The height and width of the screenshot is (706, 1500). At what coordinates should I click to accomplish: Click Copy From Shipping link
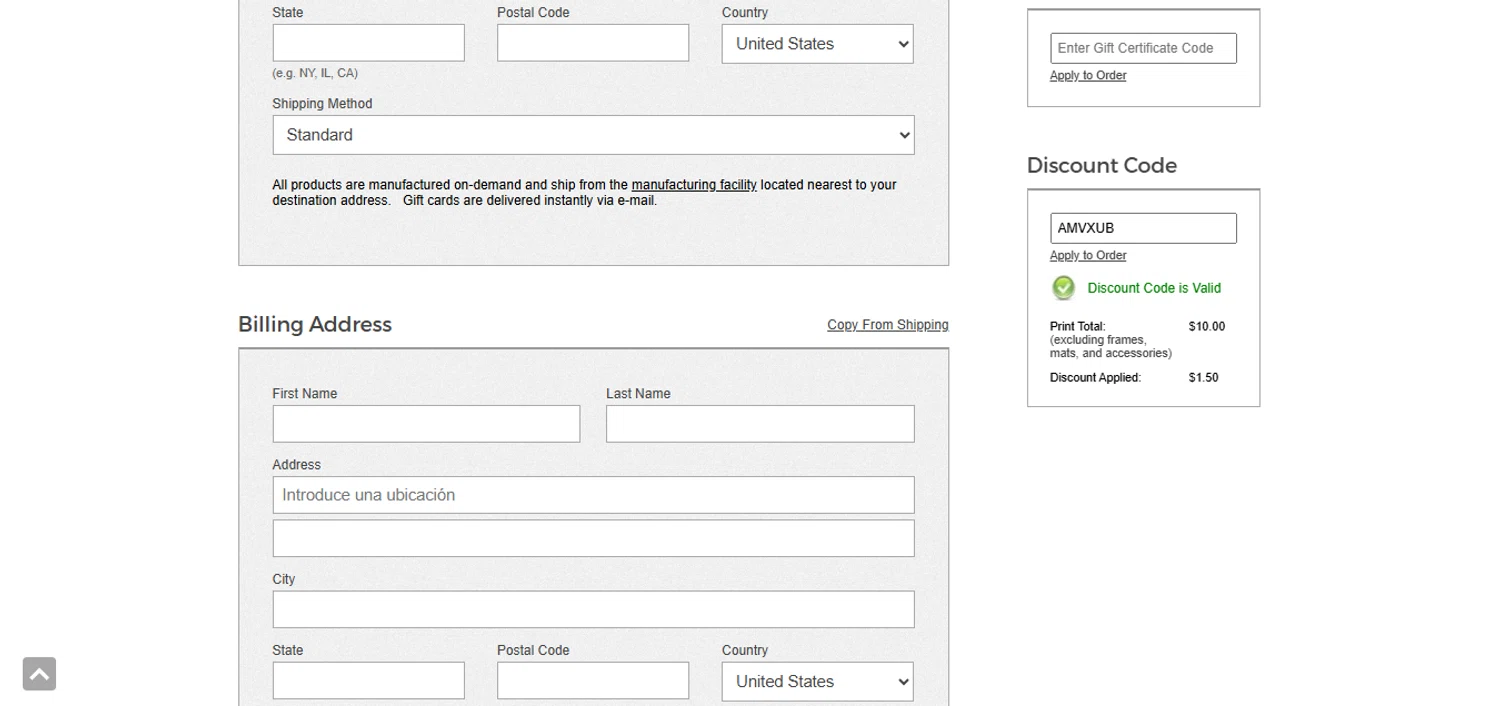(x=888, y=325)
